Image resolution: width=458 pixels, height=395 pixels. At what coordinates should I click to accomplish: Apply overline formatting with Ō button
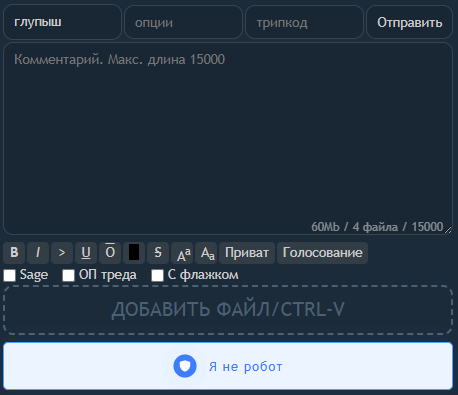point(110,253)
